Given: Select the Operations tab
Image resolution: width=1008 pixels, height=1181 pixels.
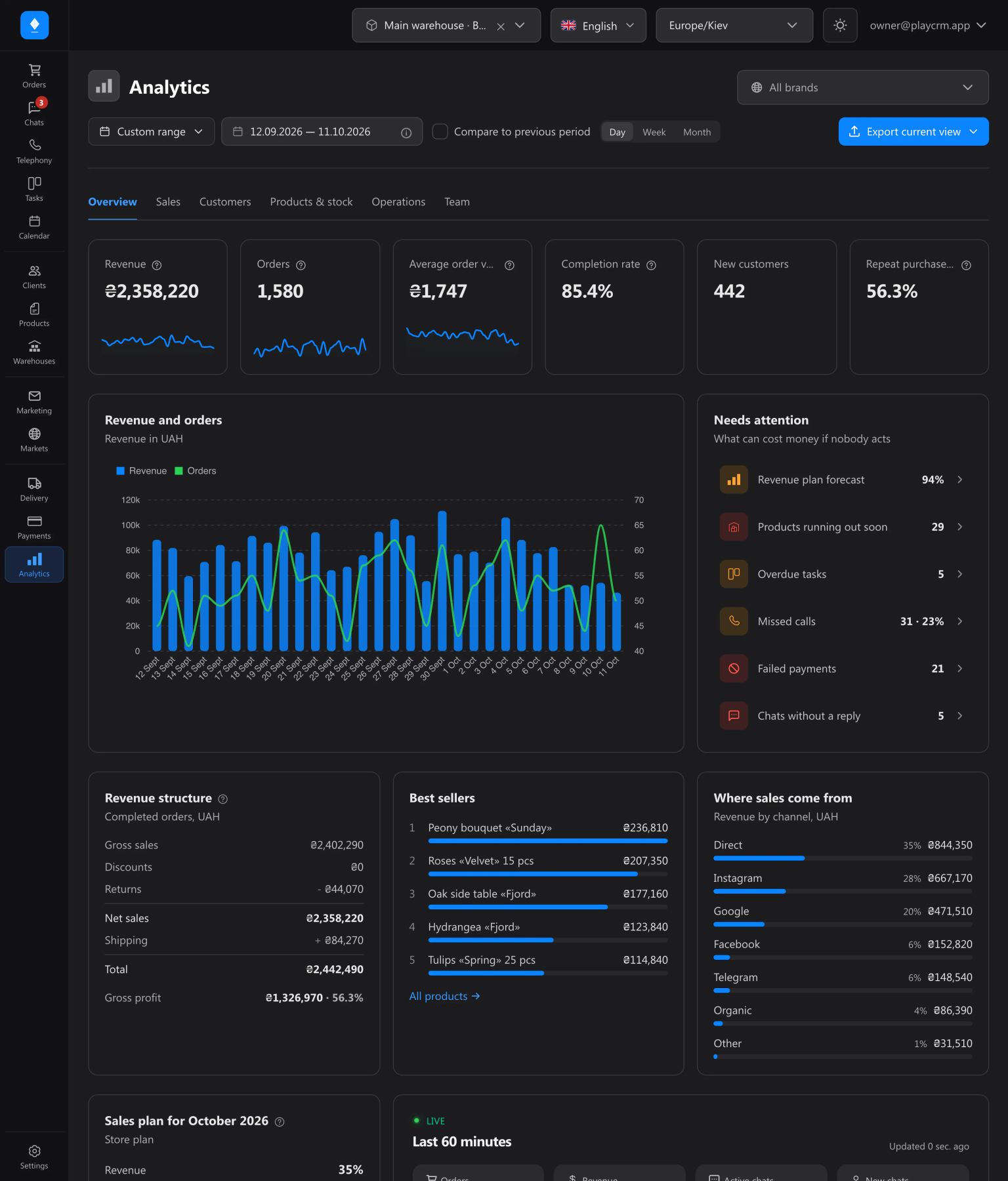Looking at the screenshot, I should (398, 202).
